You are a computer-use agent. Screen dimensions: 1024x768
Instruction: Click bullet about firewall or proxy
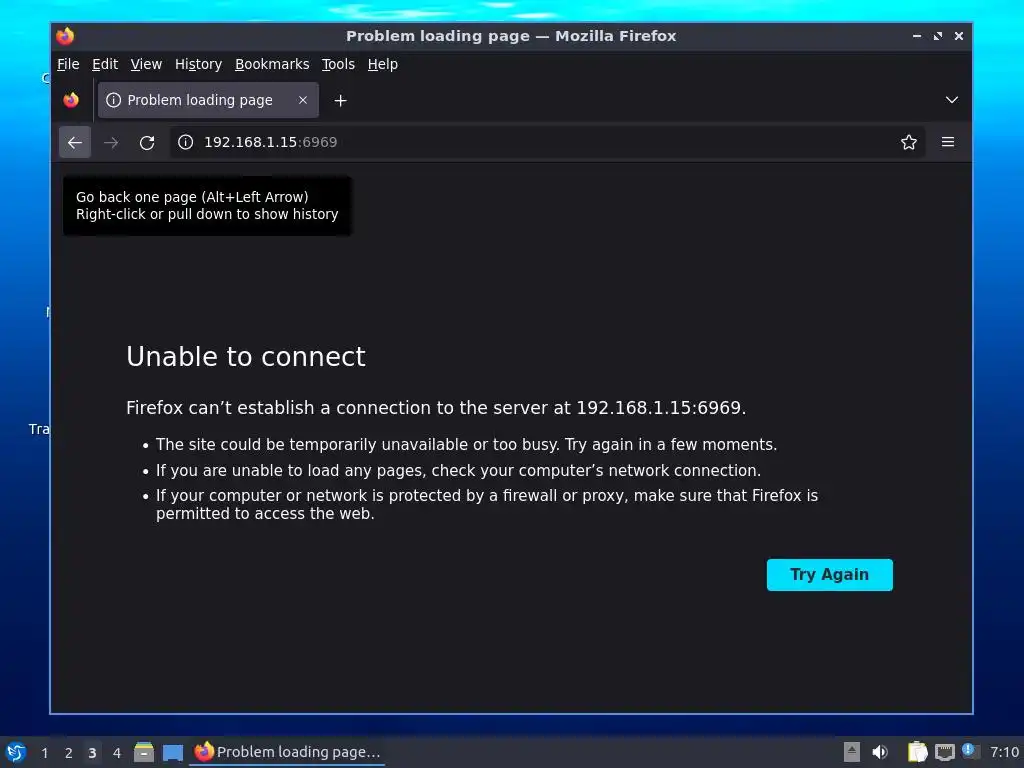click(487, 504)
